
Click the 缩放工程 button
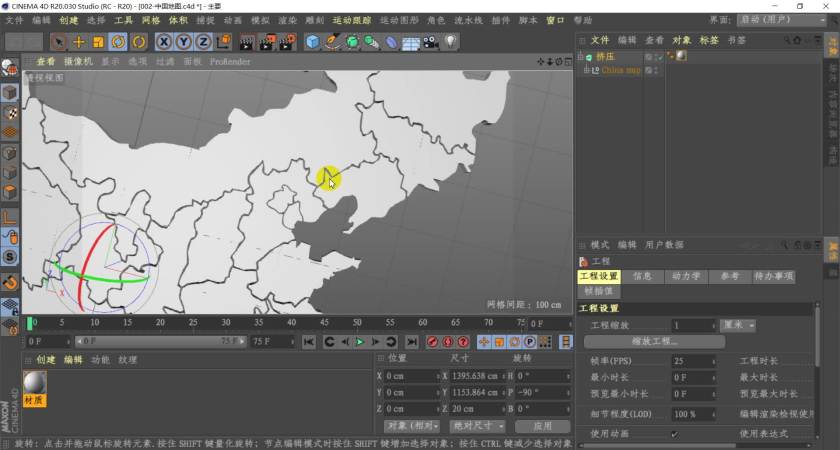tap(653, 342)
